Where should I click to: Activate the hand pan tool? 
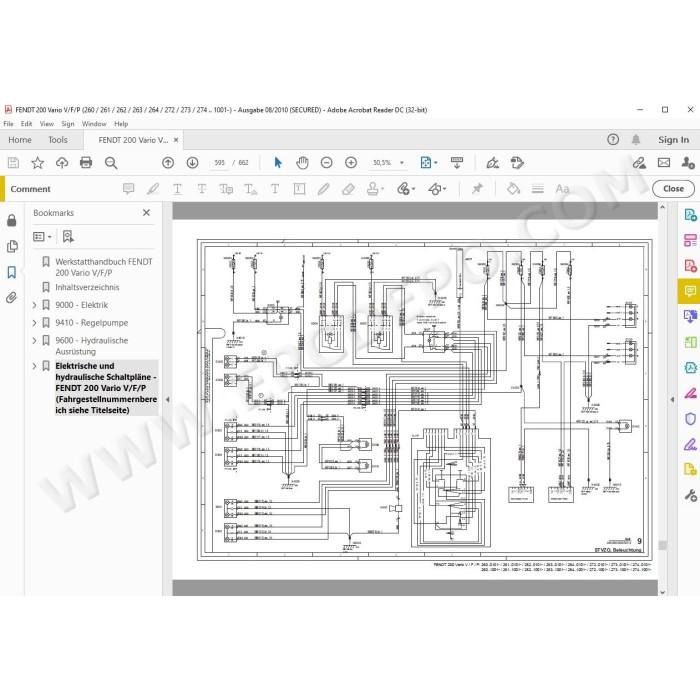click(x=302, y=163)
